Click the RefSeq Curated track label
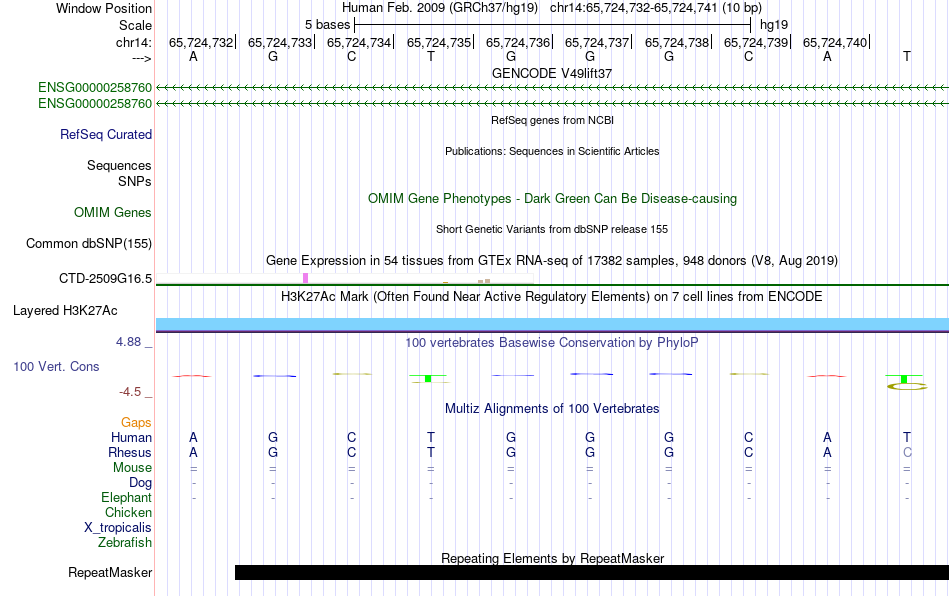 (x=106, y=134)
